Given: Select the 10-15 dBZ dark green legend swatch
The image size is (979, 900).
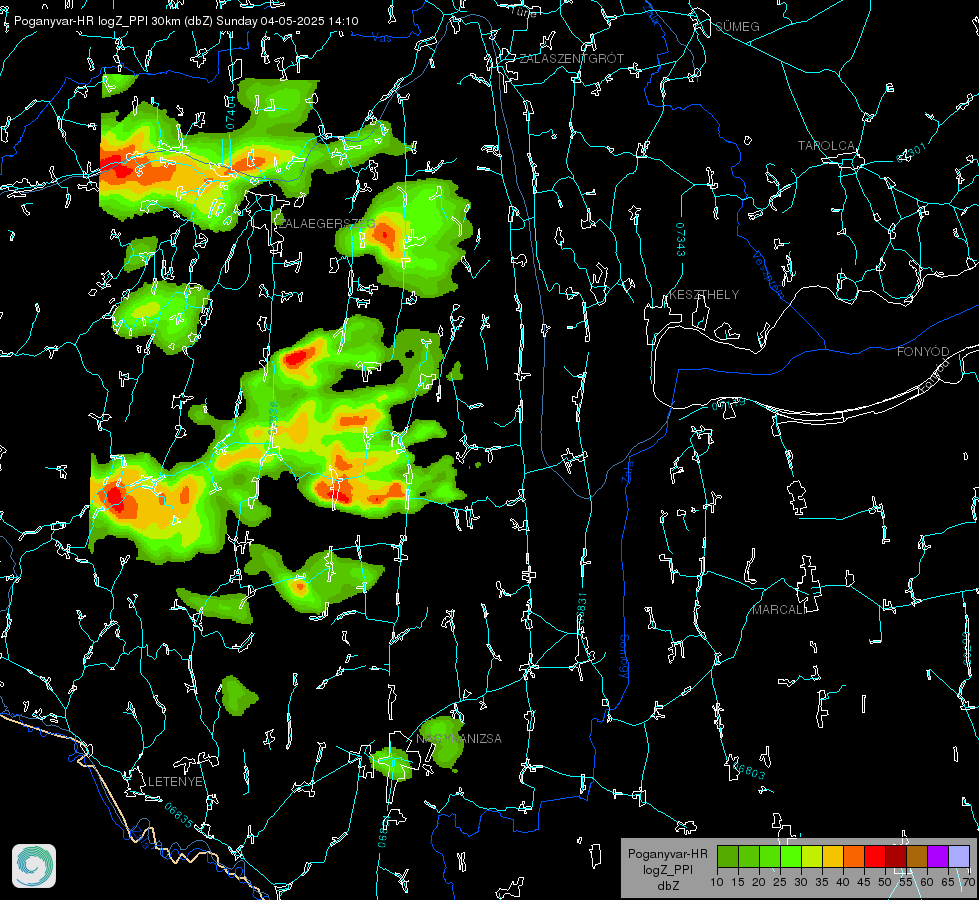Looking at the screenshot, I should coord(727,856).
